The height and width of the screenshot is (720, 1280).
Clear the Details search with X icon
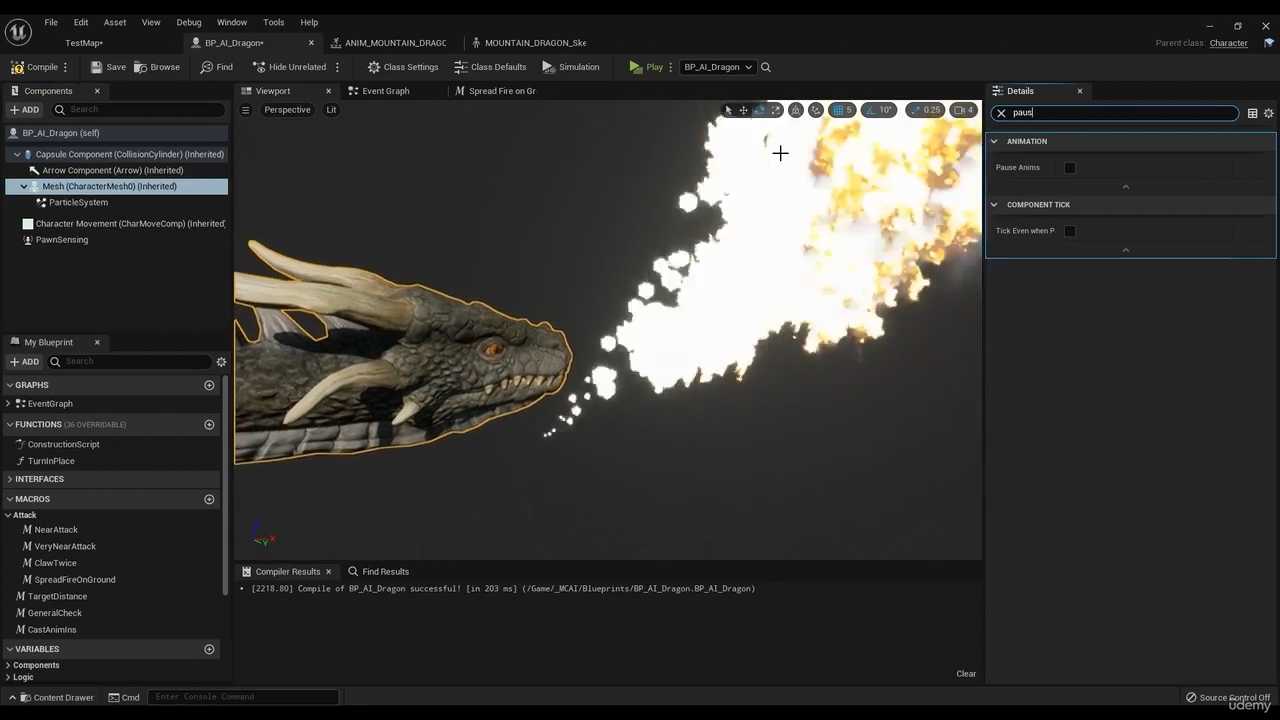click(1001, 113)
